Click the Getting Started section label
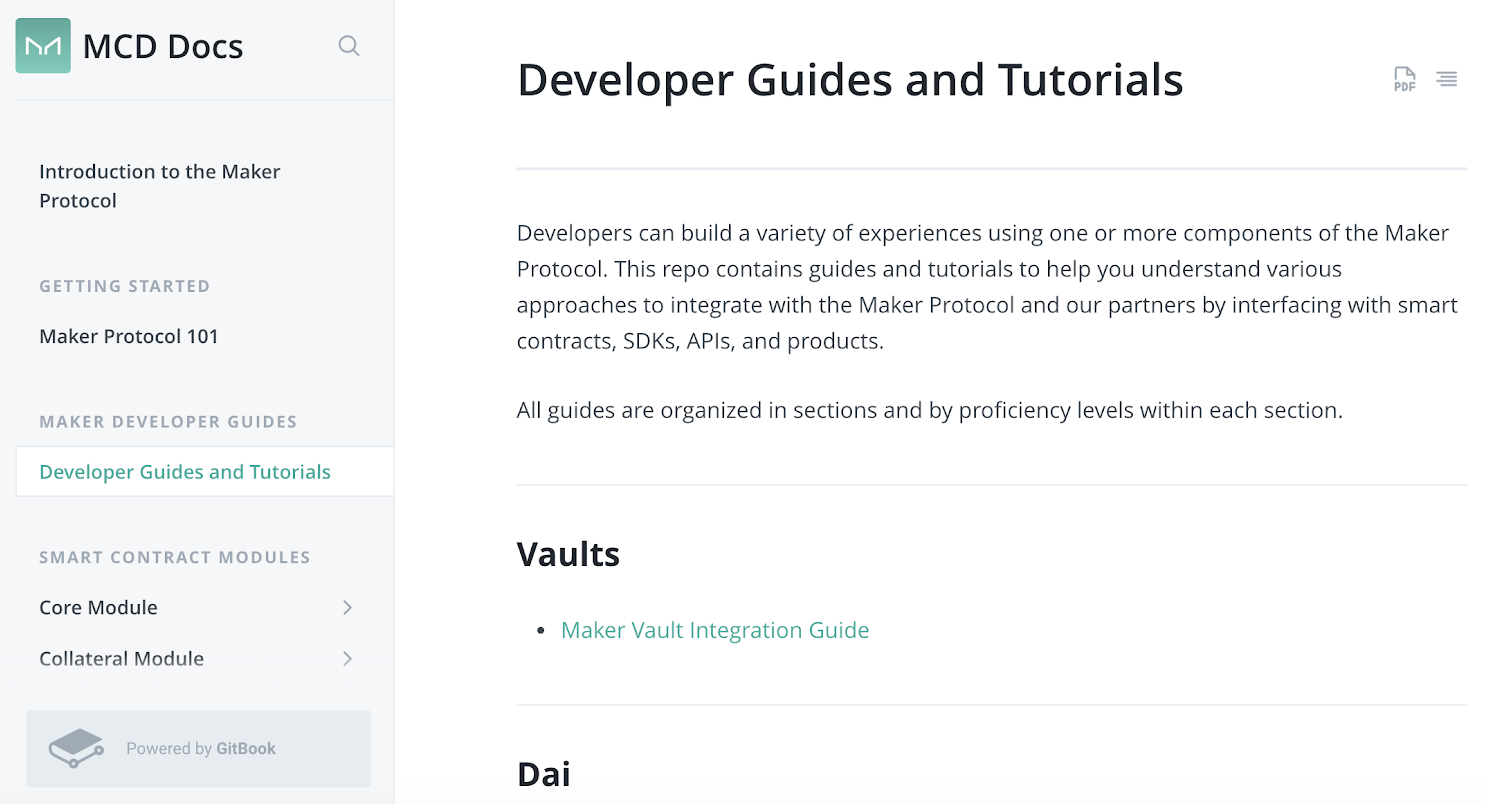Viewport: 1485px width, 804px height. 124,286
